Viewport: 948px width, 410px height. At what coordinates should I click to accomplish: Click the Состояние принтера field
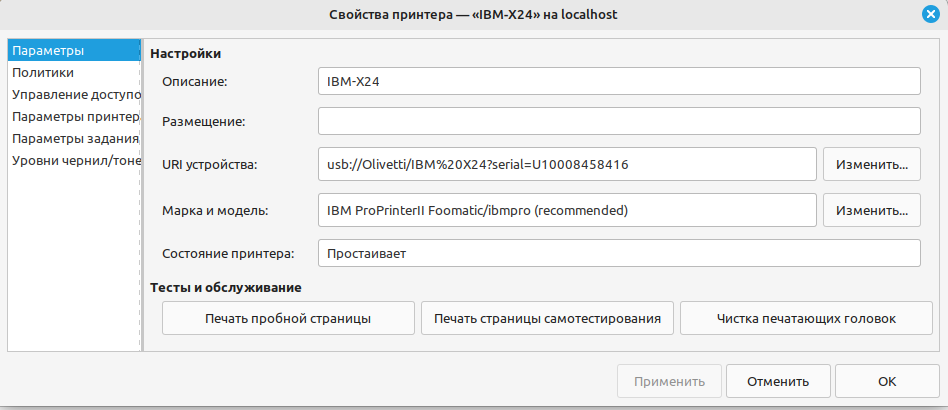pyautogui.click(x=619, y=253)
